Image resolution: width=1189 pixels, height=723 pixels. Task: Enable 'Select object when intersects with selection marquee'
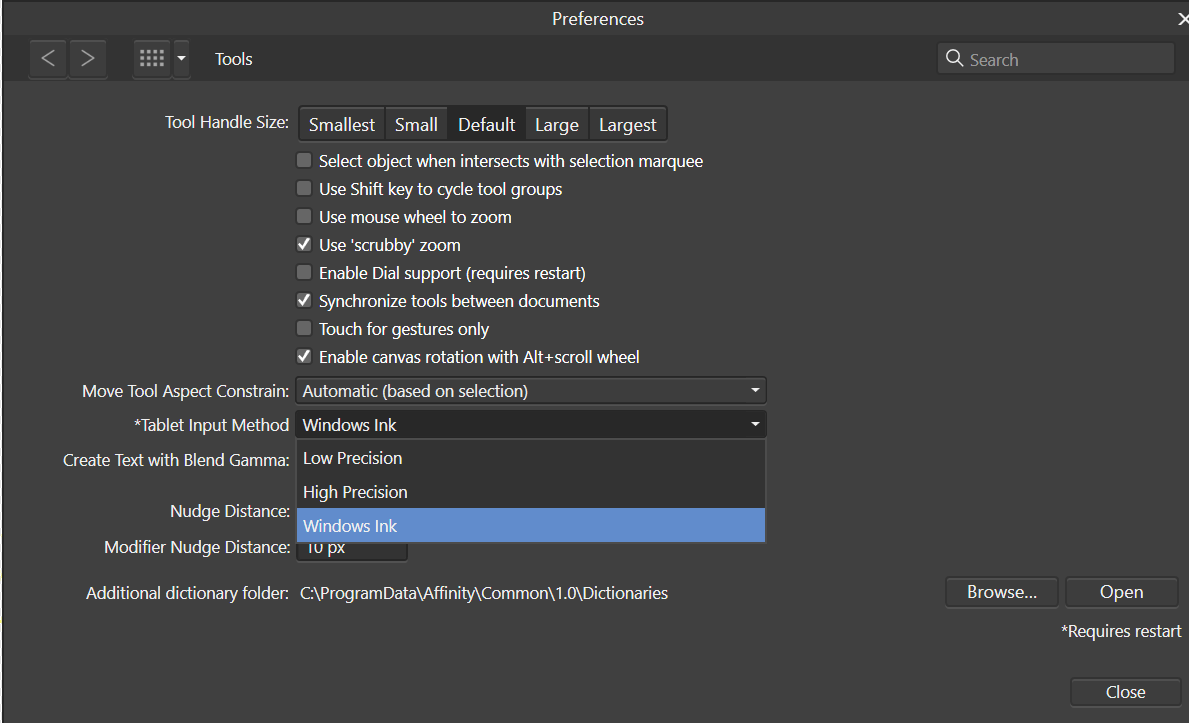pyautogui.click(x=303, y=160)
